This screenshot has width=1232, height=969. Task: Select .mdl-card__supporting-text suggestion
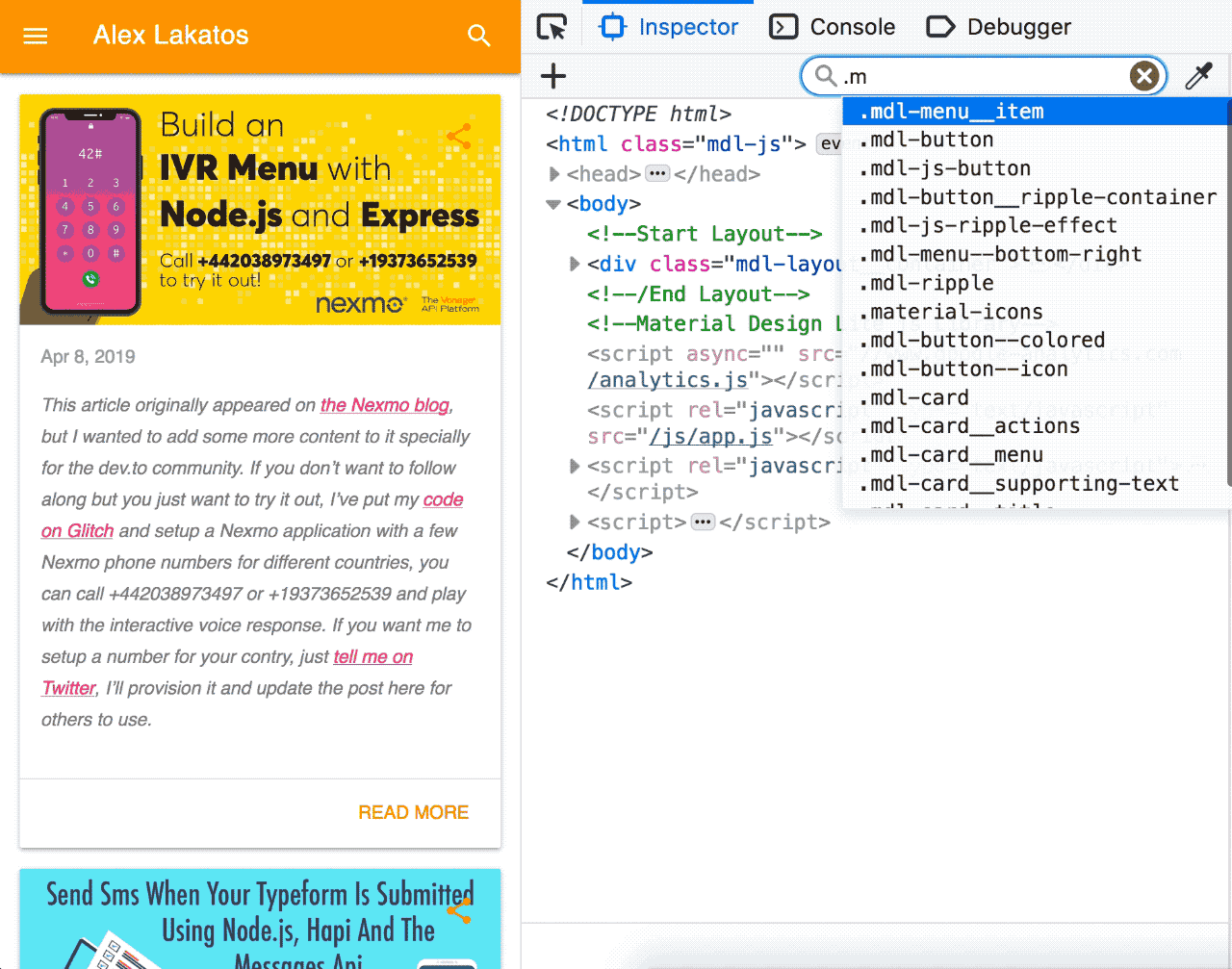tap(1036, 484)
